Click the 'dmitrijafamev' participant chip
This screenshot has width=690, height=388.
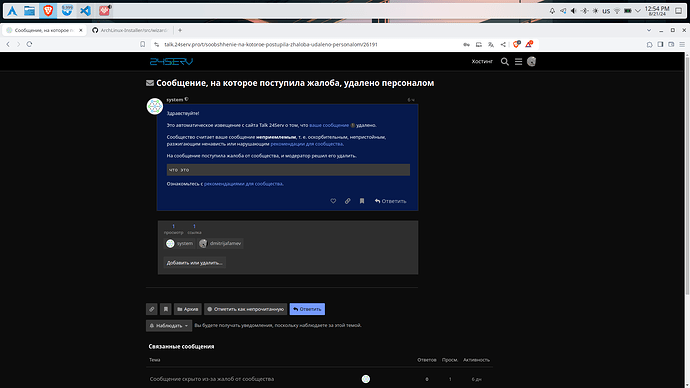pos(220,243)
